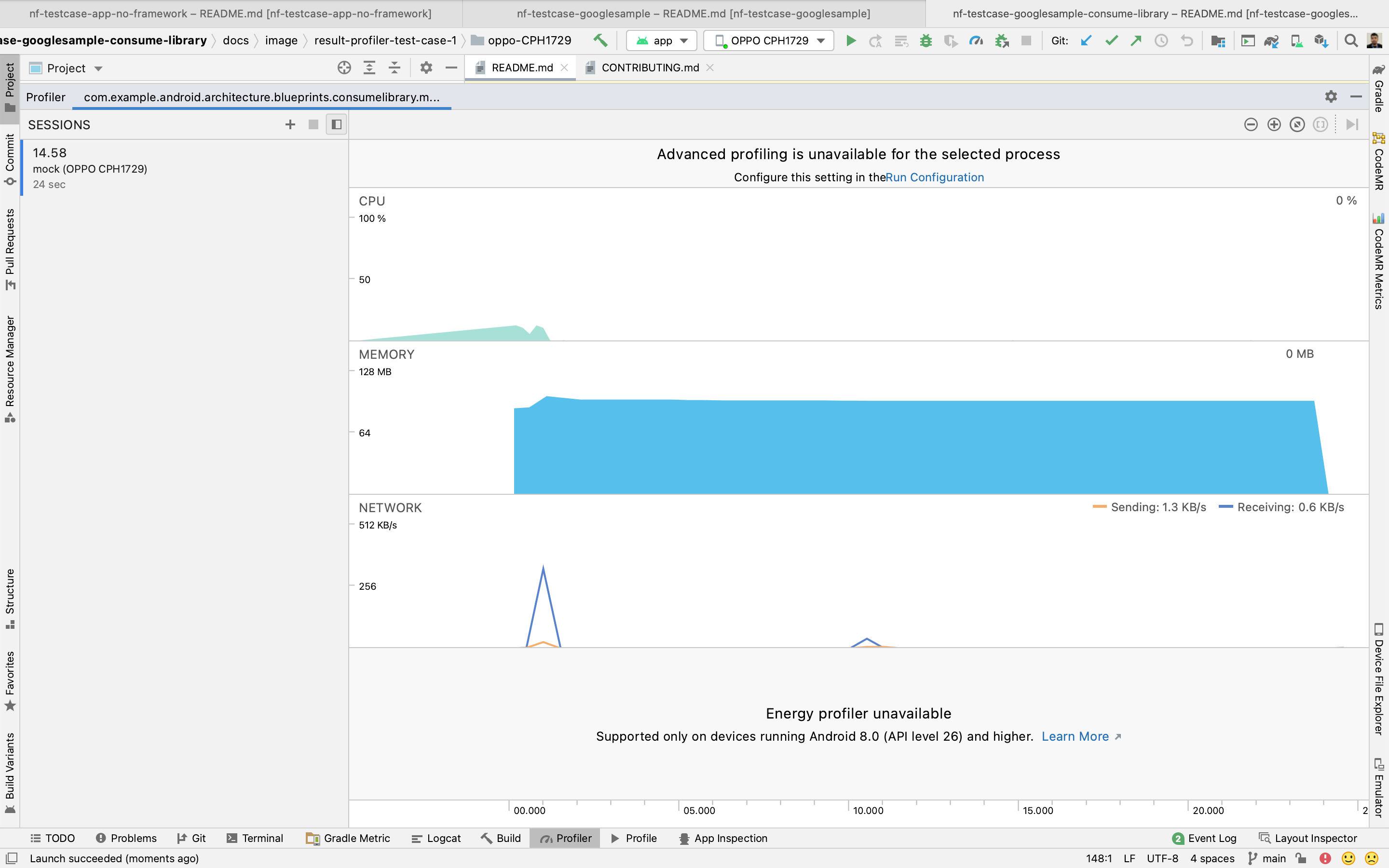This screenshot has height=868, width=1389.
Task: Click the Make Project hammer icon
Action: coord(600,41)
